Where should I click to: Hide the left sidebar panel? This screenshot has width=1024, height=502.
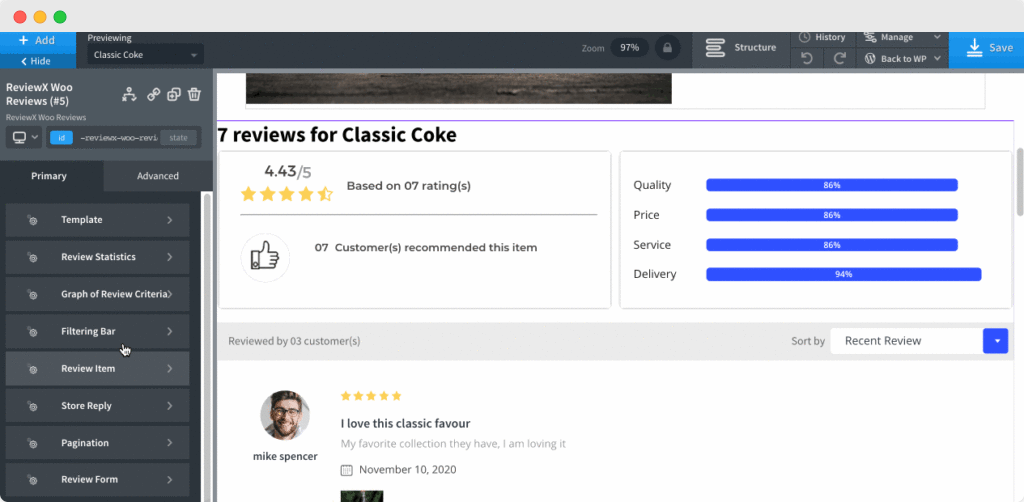pos(37,61)
